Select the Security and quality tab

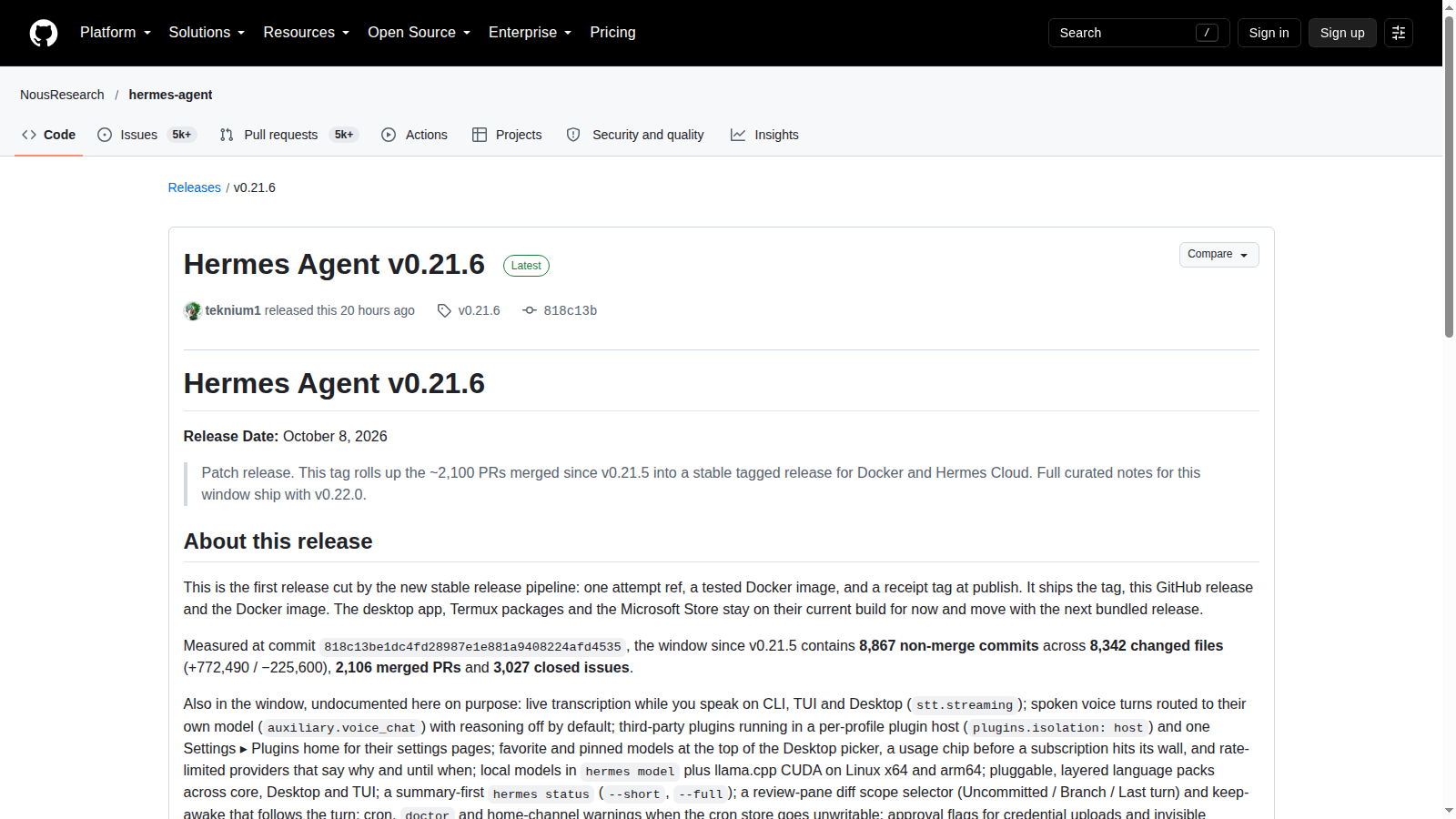click(635, 135)
